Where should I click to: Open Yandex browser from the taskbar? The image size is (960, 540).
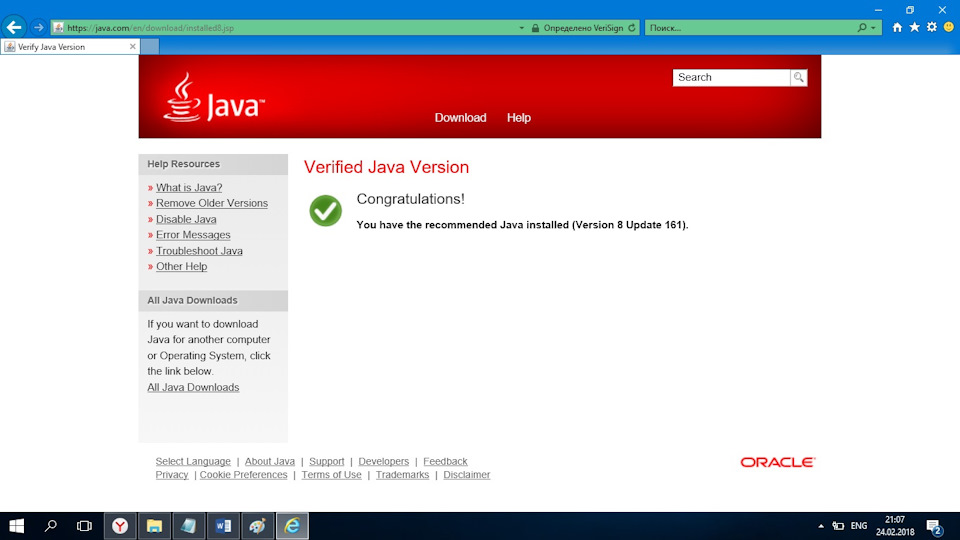click(120, 526)
